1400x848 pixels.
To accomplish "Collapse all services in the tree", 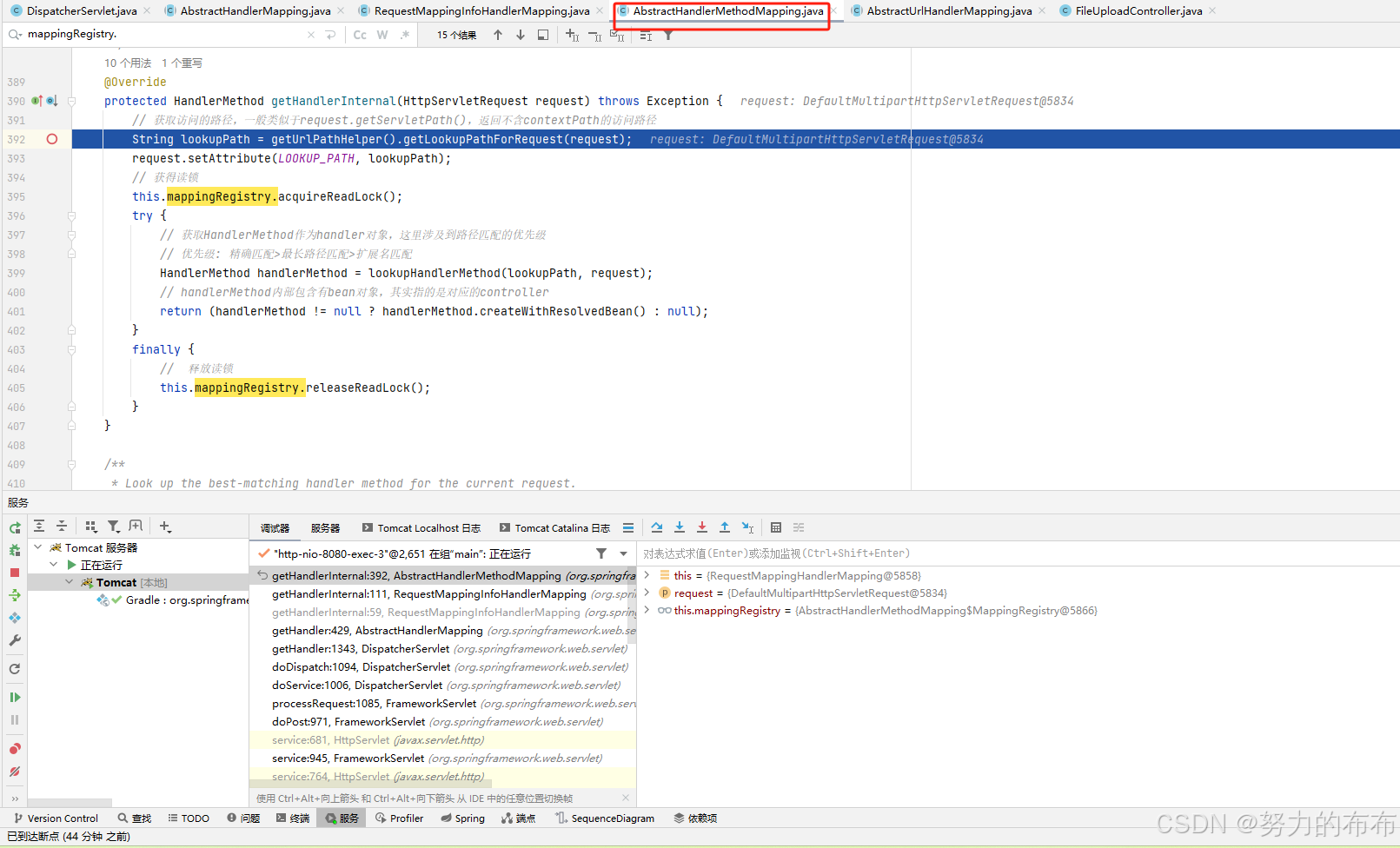I will [62, 527].
